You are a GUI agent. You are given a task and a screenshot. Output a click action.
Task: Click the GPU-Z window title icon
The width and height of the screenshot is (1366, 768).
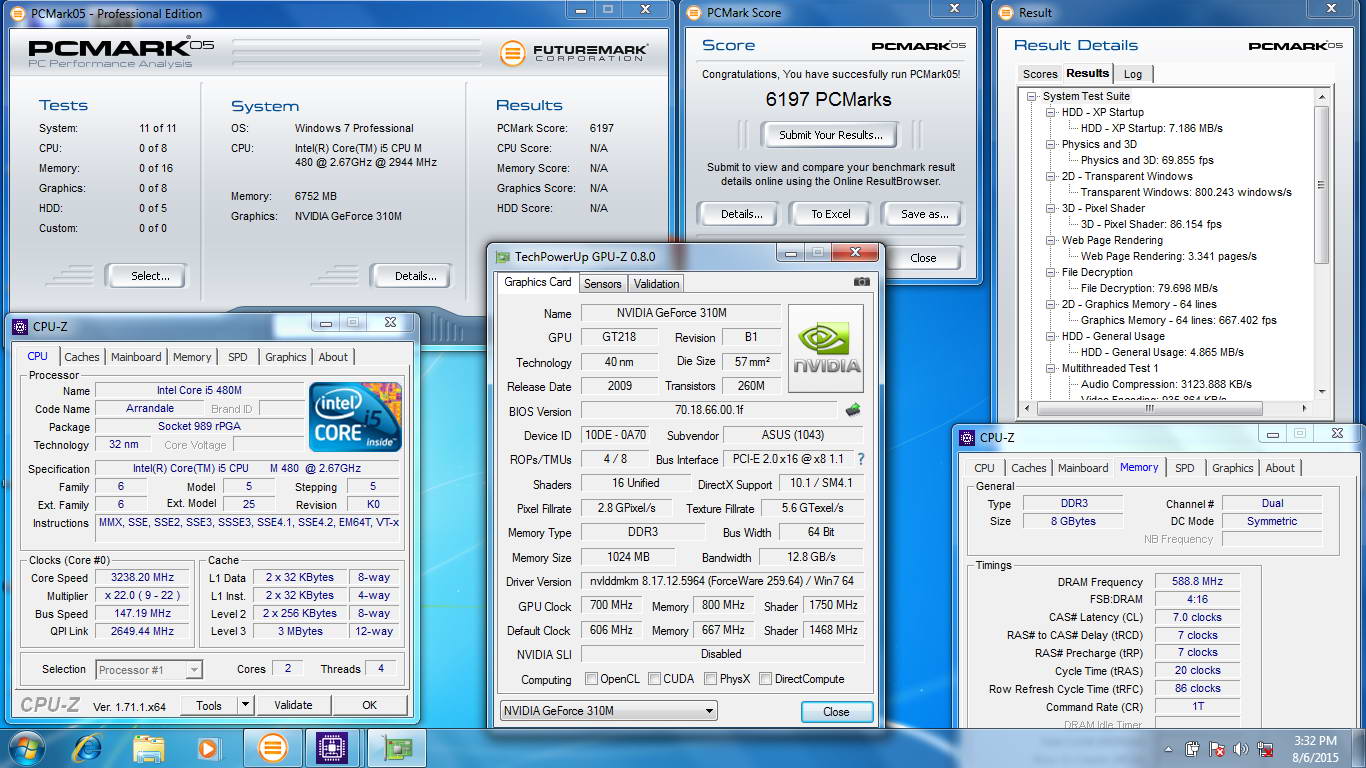coord(503,257)
